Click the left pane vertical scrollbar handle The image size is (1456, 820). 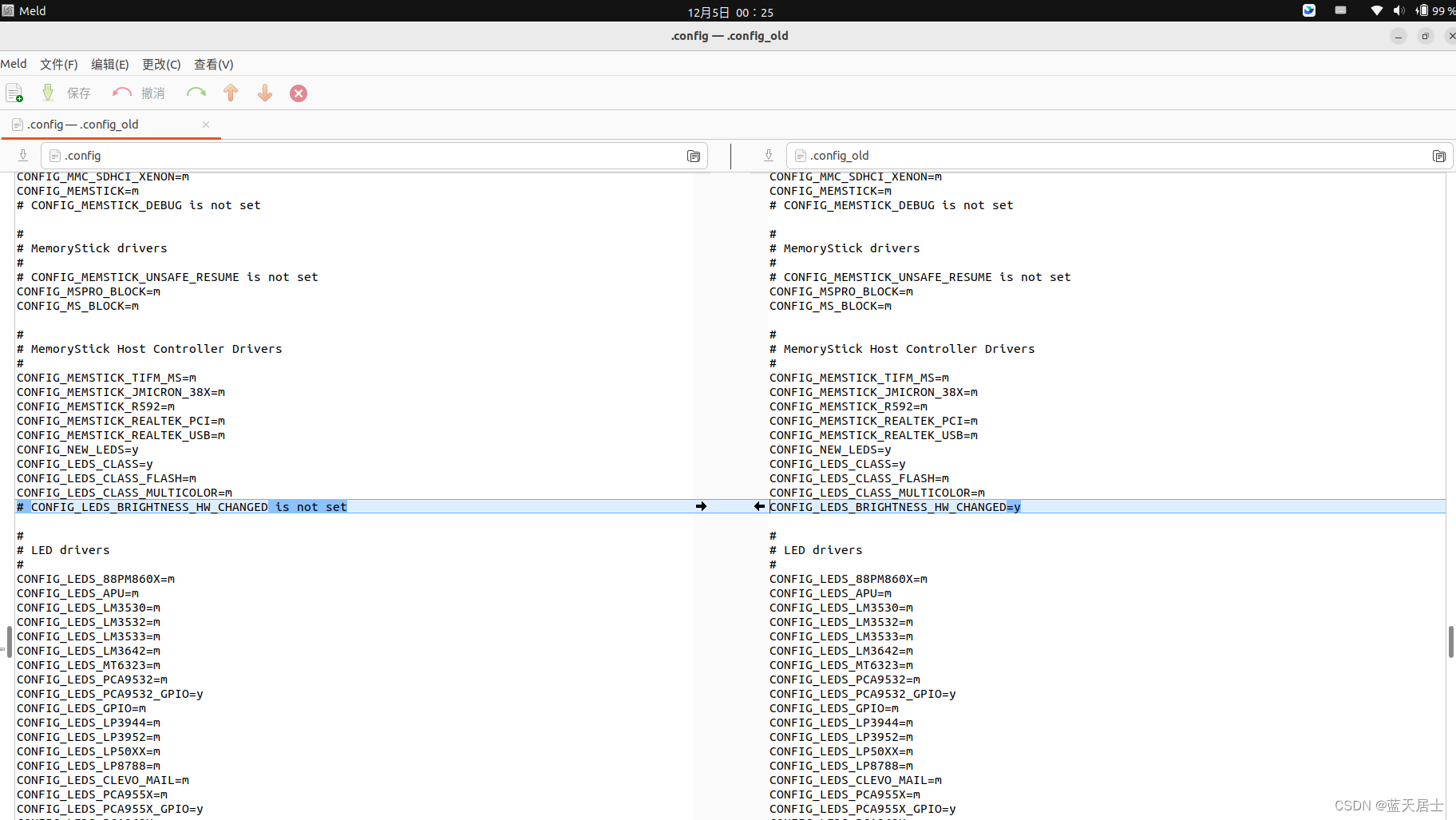pos(9,642)
